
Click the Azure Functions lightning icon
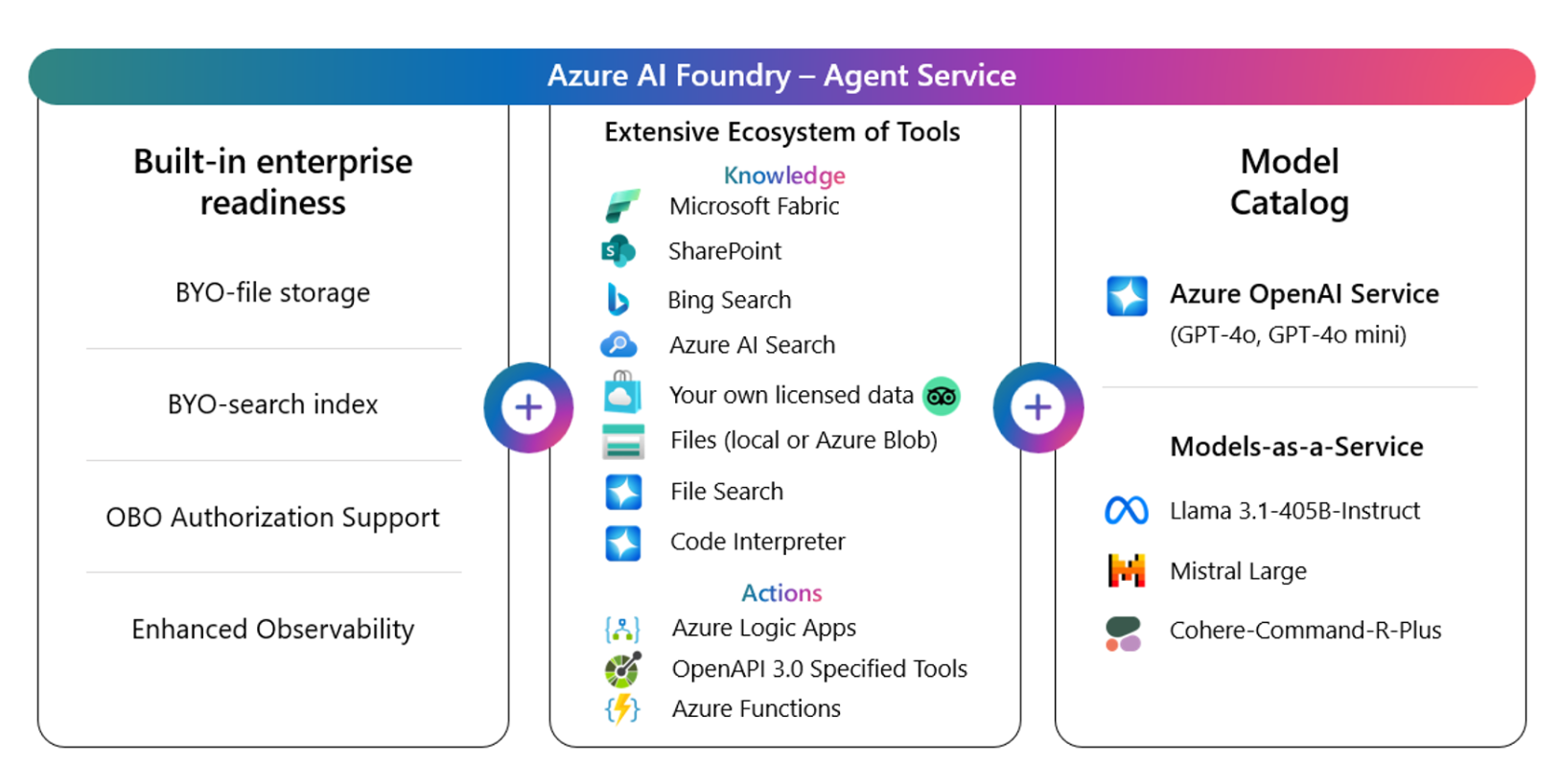point(622,709)
